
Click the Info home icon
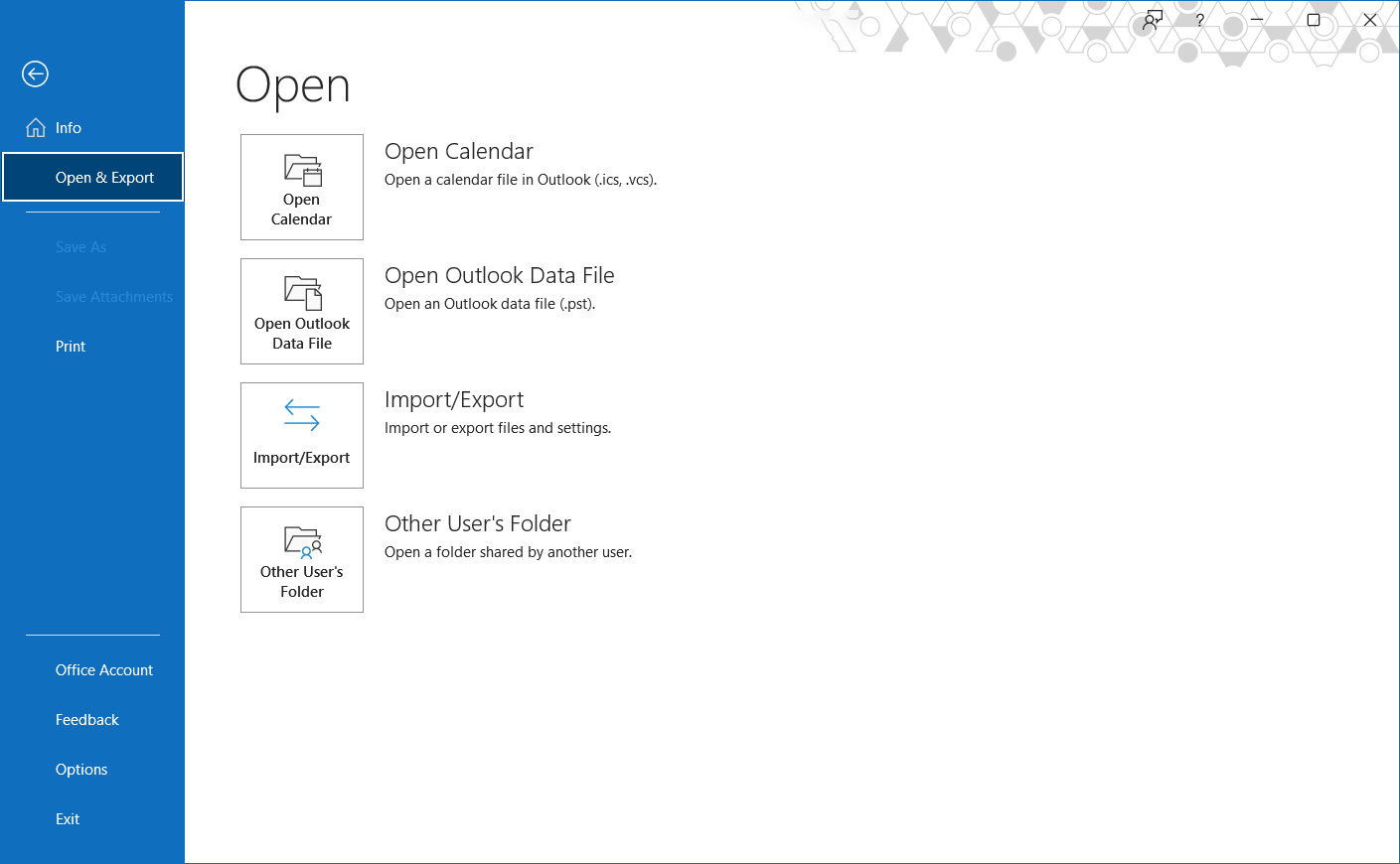point(36,127)
